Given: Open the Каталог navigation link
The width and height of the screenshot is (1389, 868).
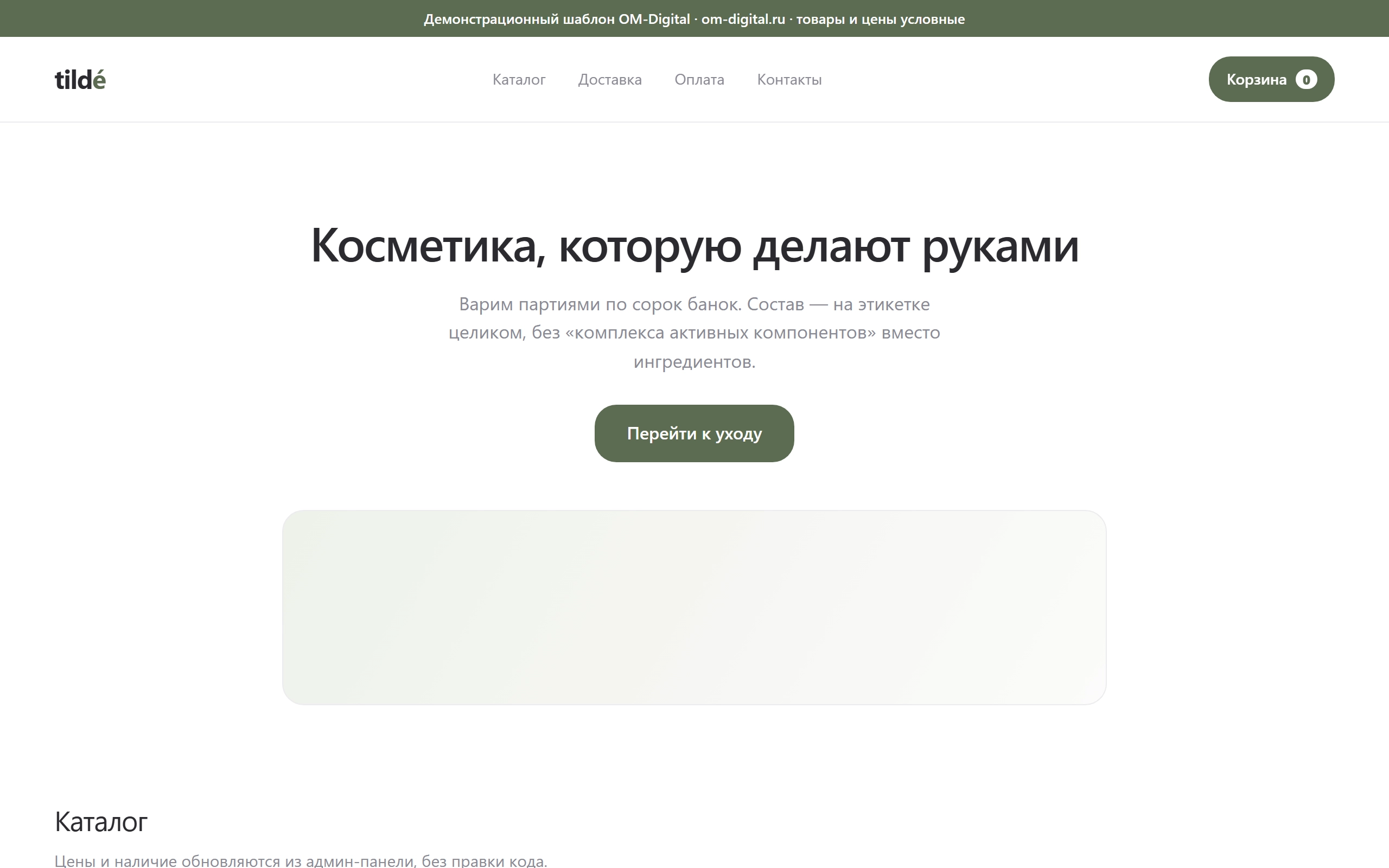Looking at the screenshot, I should [519, 79].
